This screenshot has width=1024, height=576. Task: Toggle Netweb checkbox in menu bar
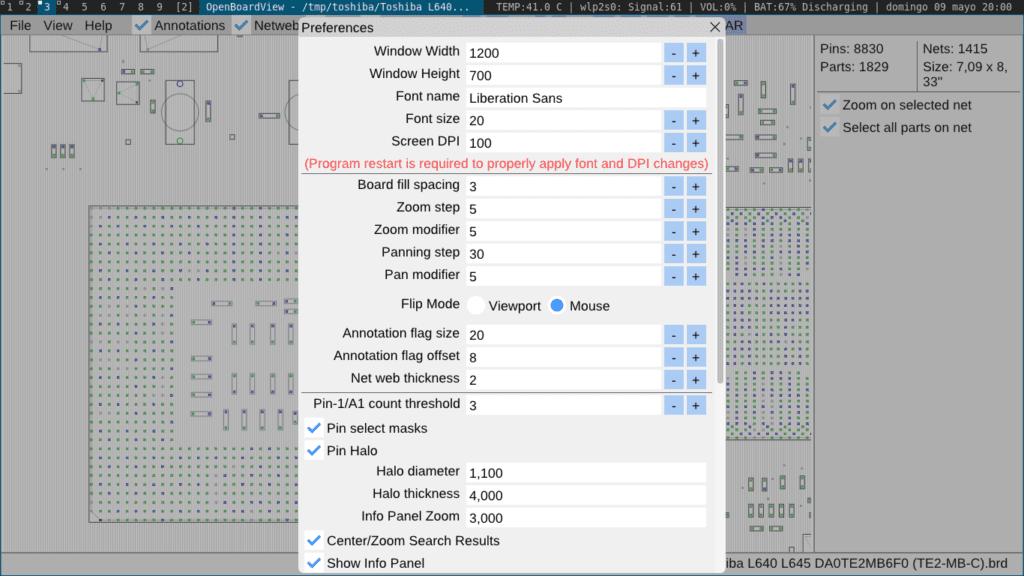point(241,25)
